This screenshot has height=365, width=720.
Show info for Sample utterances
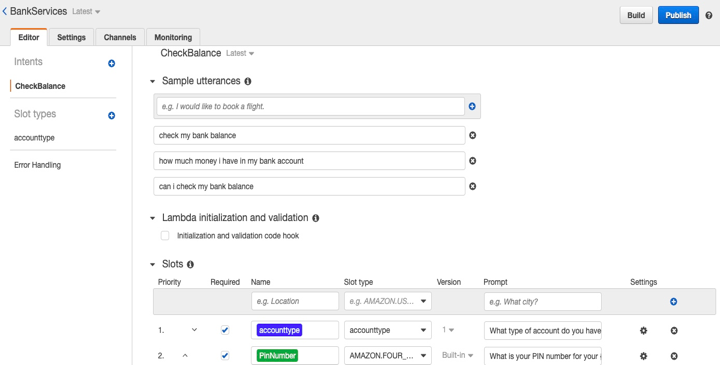coord(248,81)
